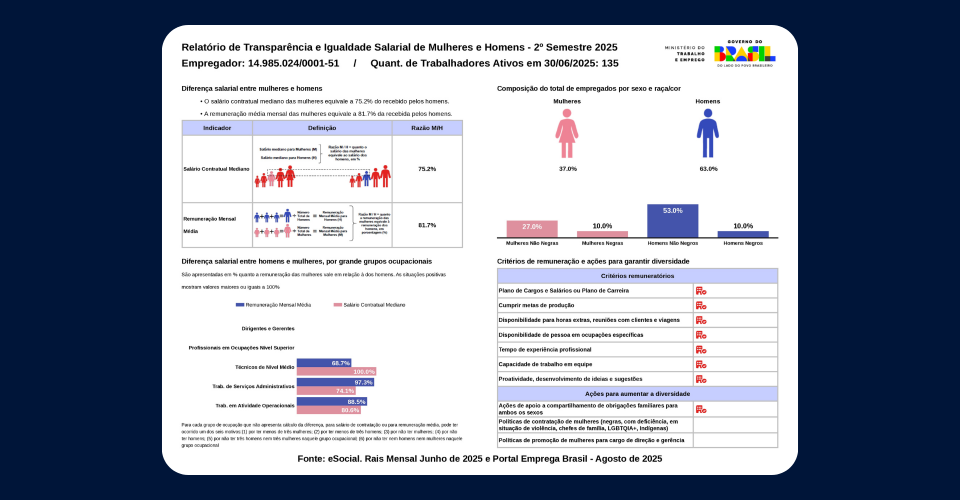Click red icon for Disponibilidade para horas extras
Image resolution: width=960 pixels, height=500 pixels.
pyautogui.click(x=701, y=320)
